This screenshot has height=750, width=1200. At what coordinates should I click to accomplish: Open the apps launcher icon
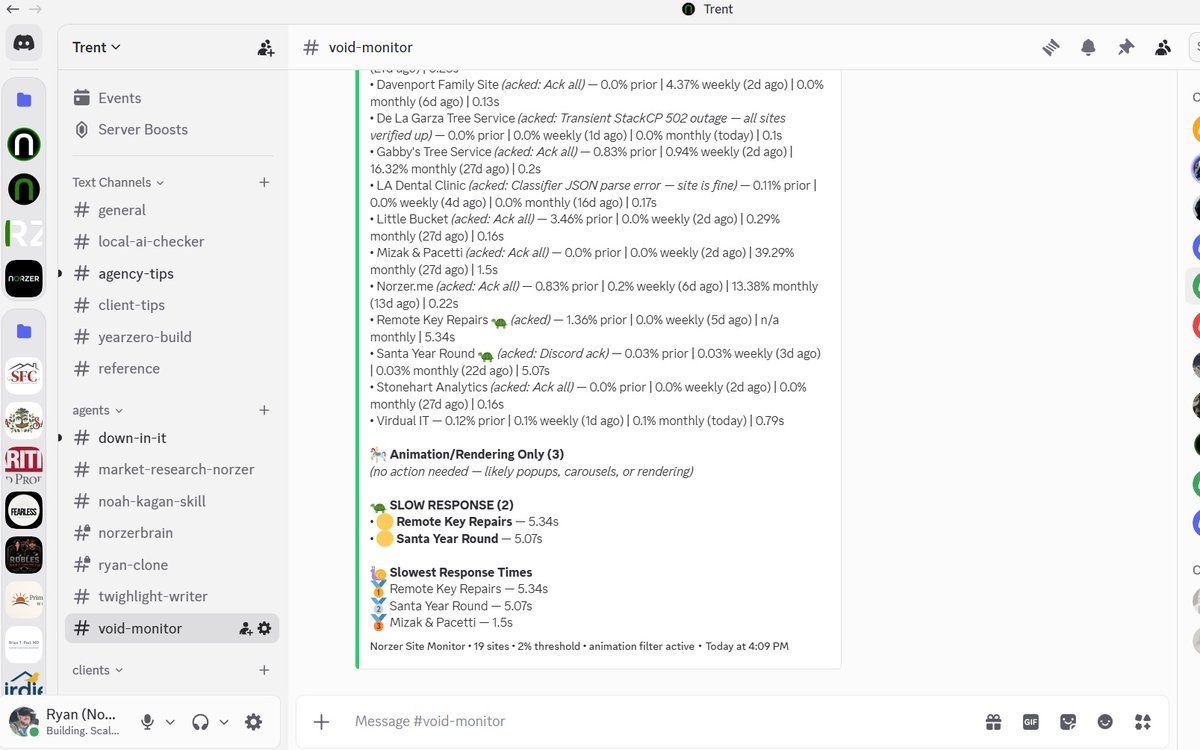1143,721
